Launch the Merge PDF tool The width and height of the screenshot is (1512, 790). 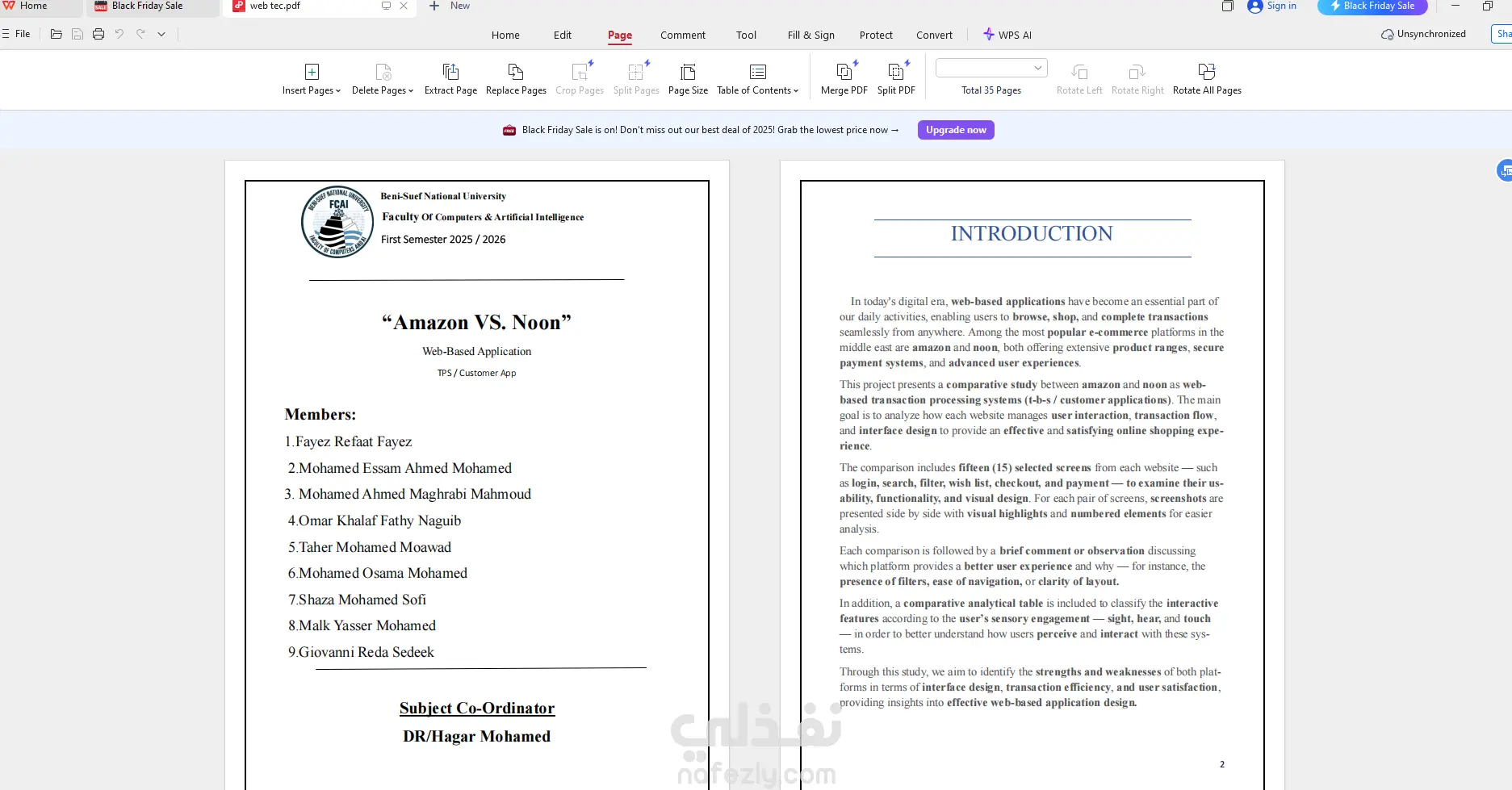[844, 79]
